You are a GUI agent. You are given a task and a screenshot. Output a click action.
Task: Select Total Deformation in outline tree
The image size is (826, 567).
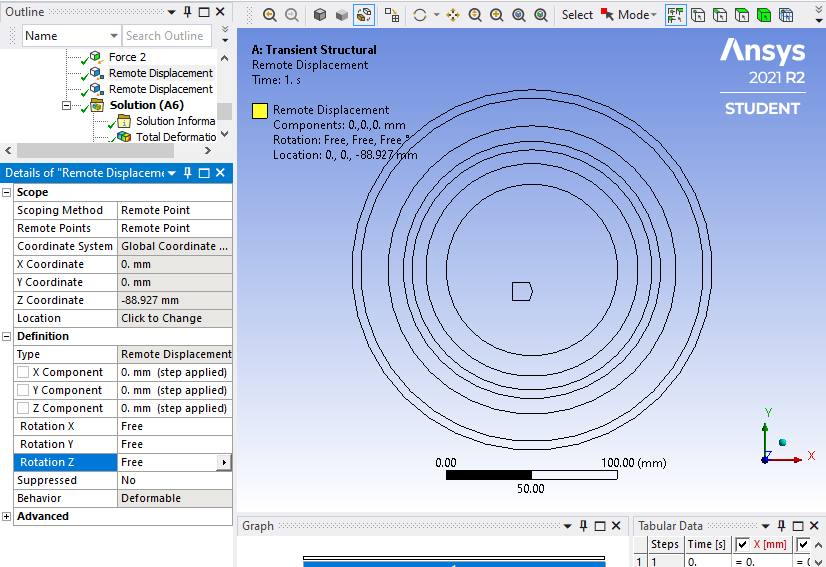click(x=175, y=137)
